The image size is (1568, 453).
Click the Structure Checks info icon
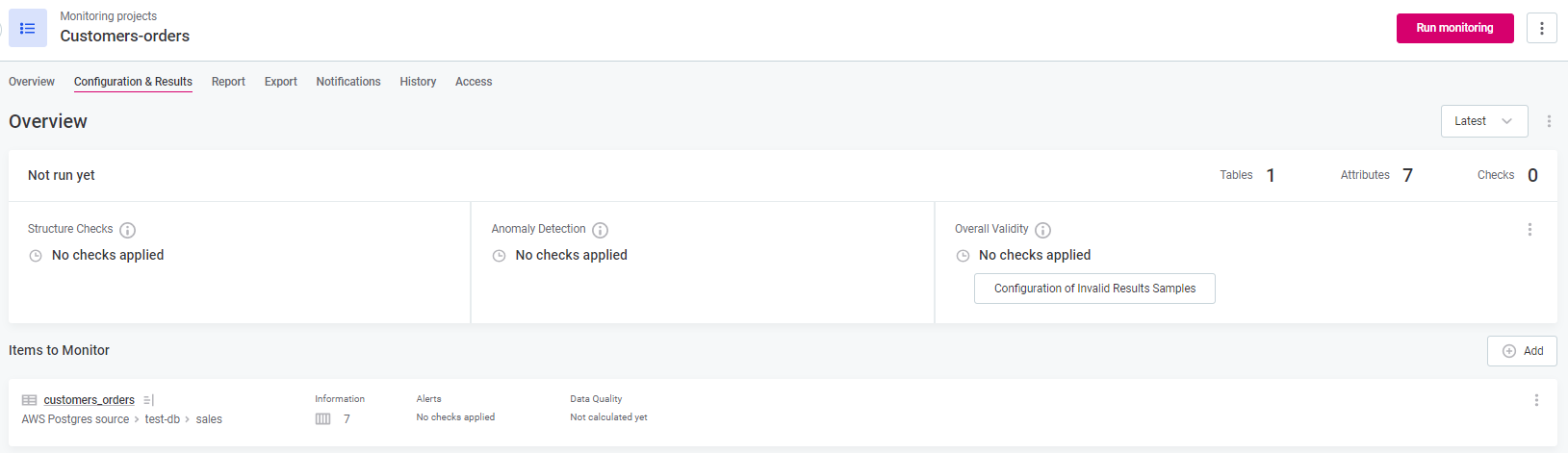tap(127, 230)
